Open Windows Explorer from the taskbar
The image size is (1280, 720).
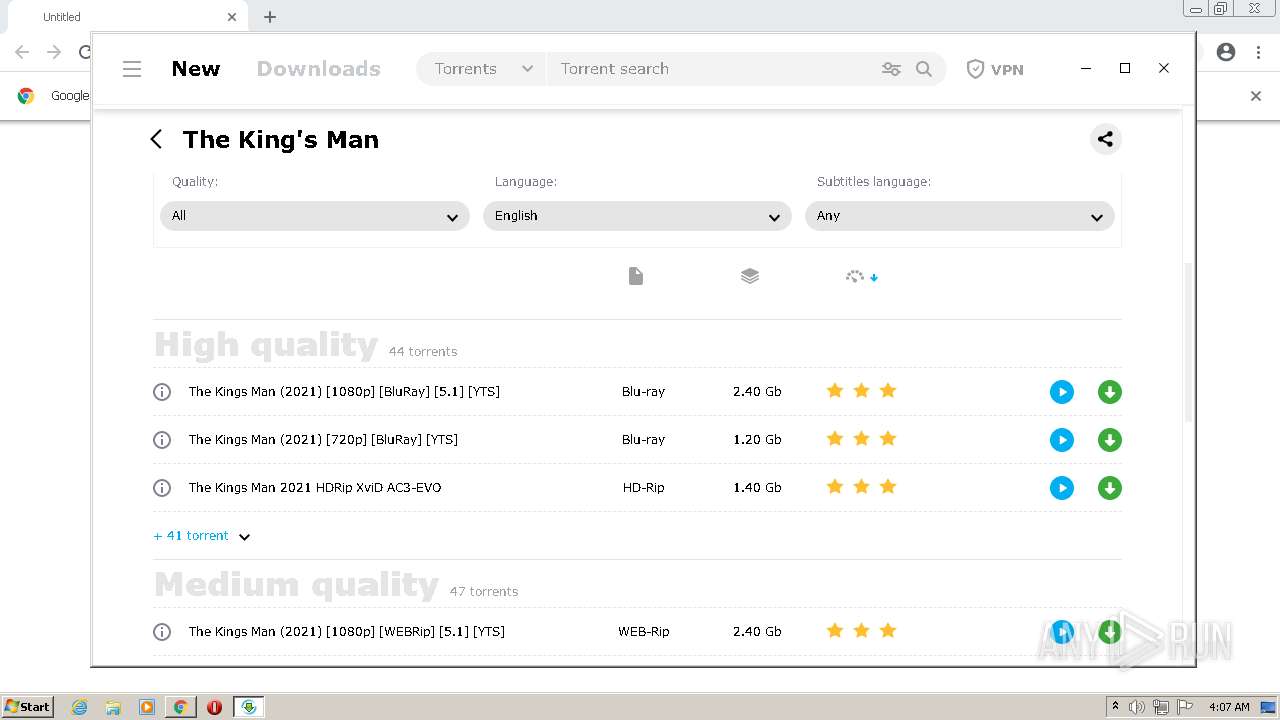[x=113, y=707]
